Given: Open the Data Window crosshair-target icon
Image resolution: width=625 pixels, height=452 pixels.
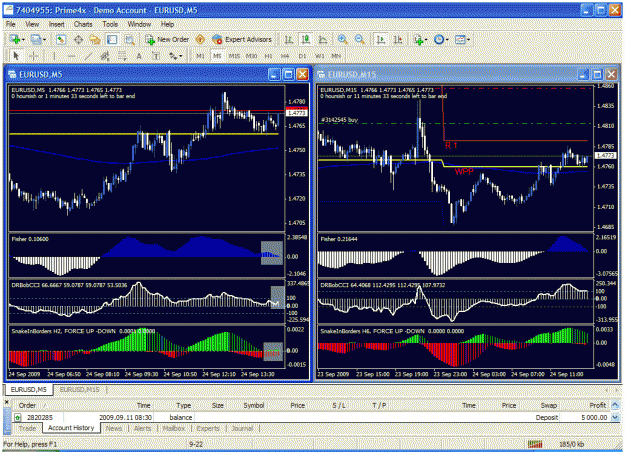Looking at the screenshot, I should pyautogui.click(x=79, y=39).
